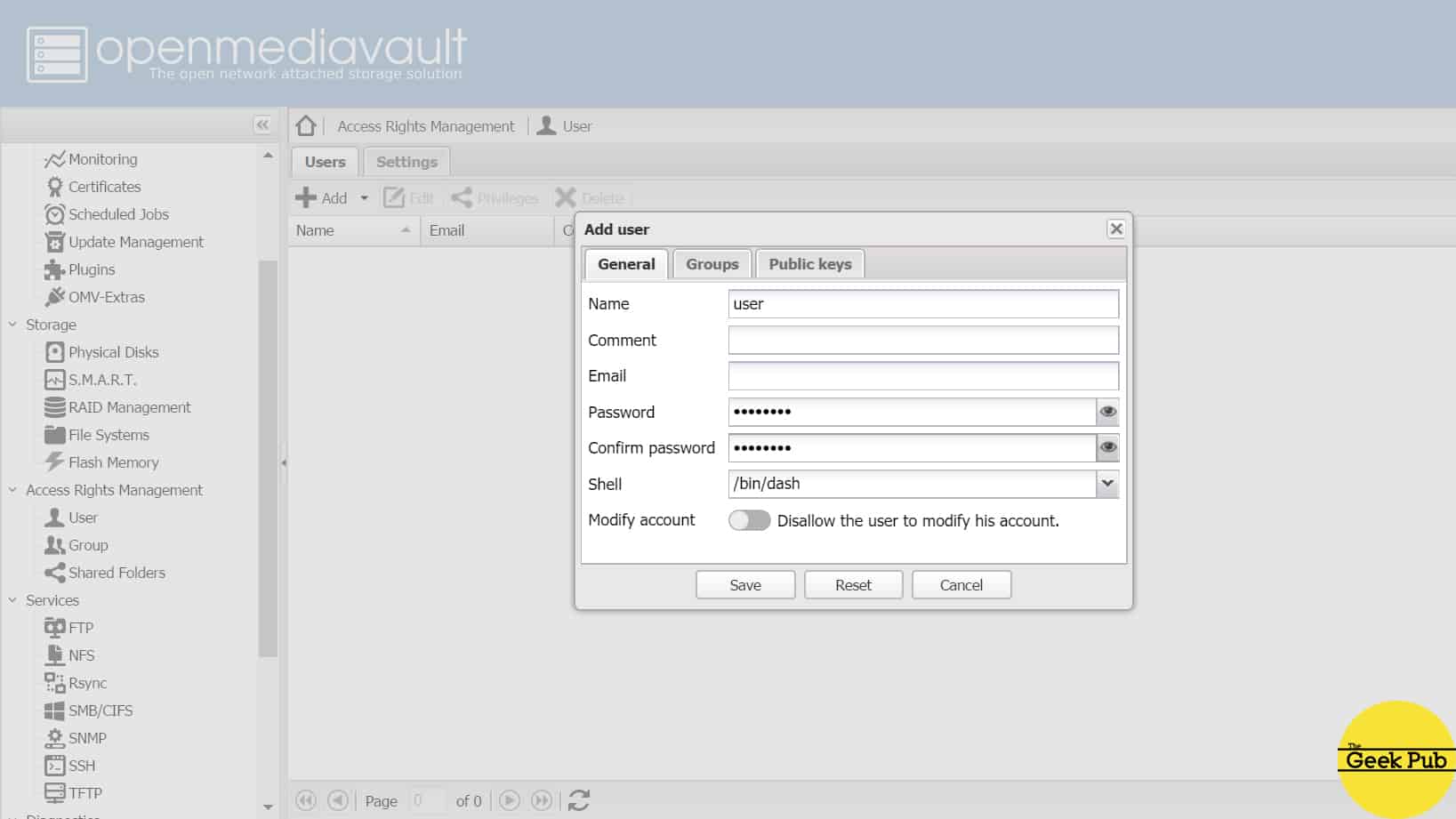Open TFTP service settings
The image size is (1456, 819).
(x=73, y=793)
